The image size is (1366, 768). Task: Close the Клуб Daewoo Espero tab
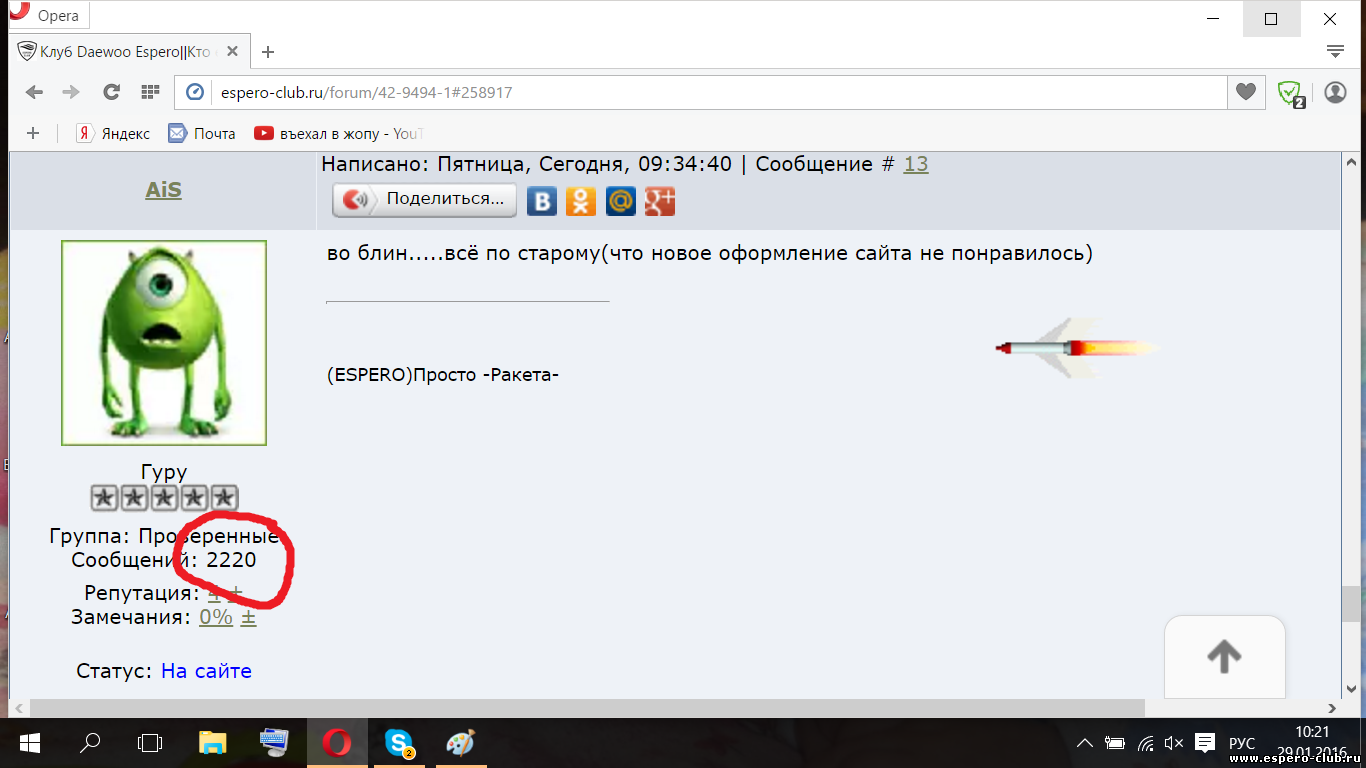click(x=231, y=52)
